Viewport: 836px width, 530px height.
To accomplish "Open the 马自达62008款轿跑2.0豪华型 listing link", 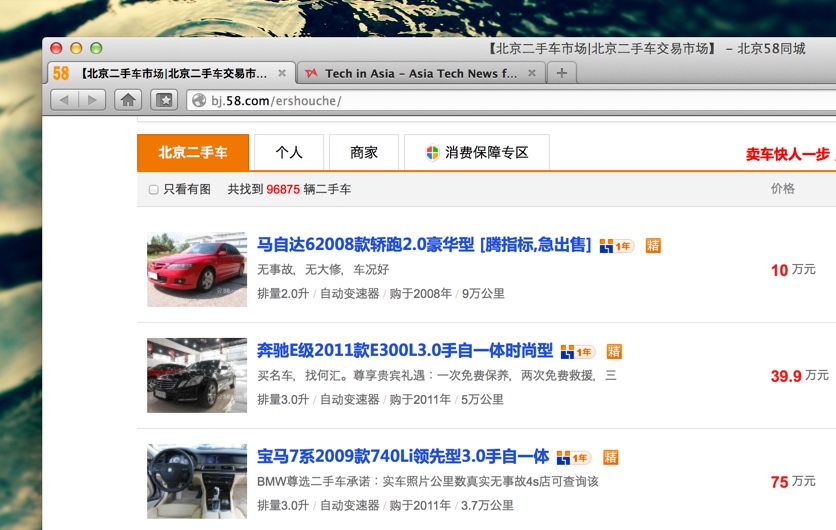I will point(424,245).
